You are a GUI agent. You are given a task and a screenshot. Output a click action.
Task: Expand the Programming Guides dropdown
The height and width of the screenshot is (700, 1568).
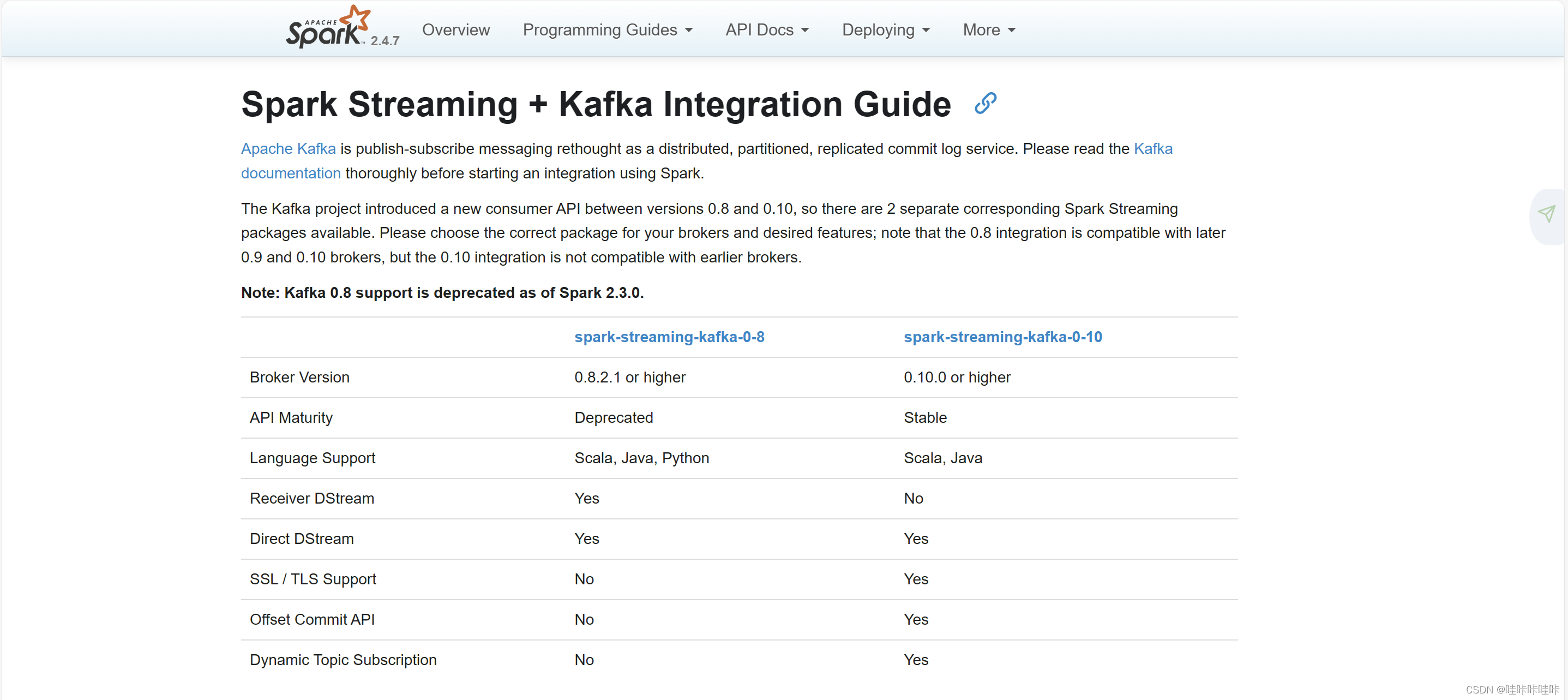607,30
